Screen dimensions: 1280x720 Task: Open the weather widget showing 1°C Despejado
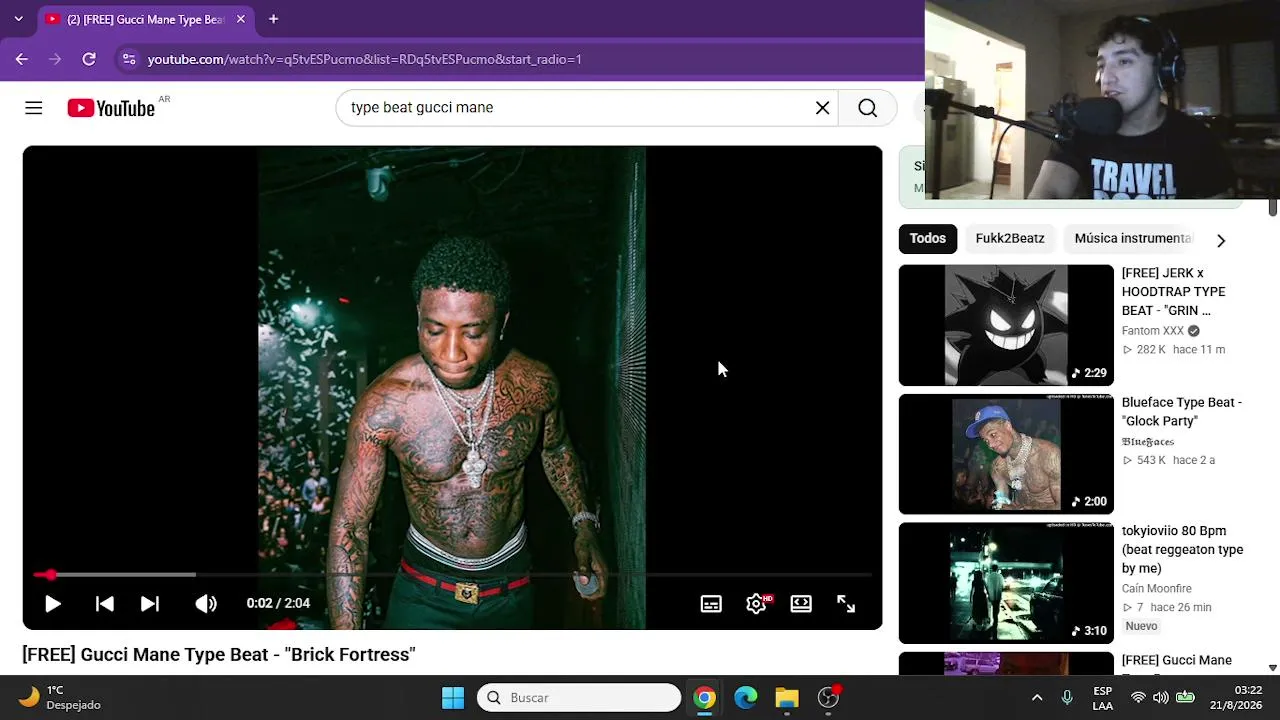pos(60,698)
